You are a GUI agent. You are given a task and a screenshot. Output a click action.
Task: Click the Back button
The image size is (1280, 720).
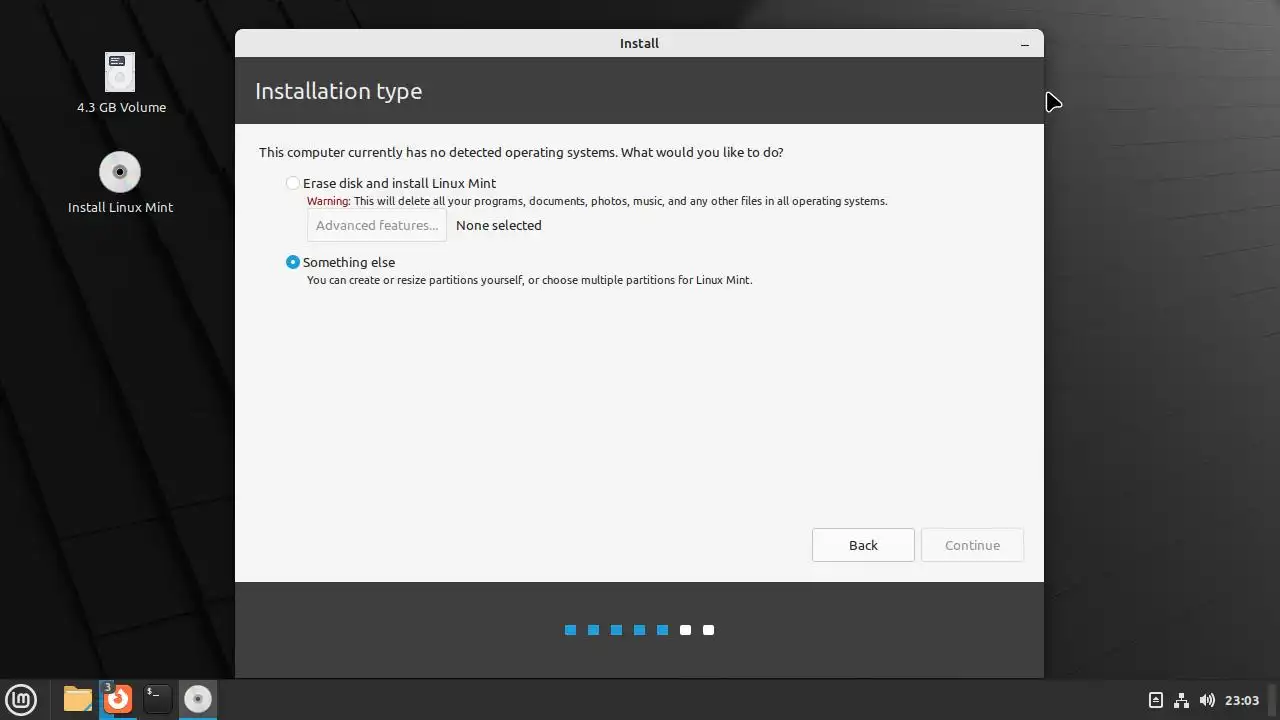(863, 545)
